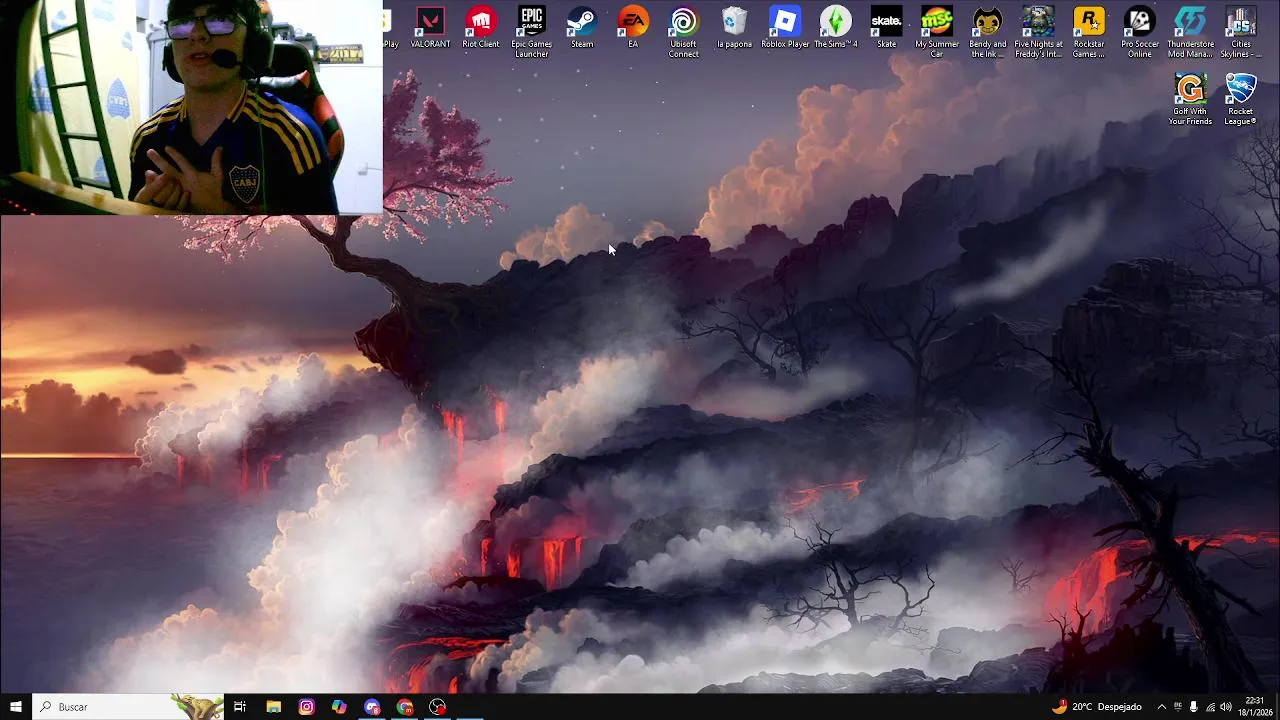Click the Buscar taskbar search box
Screen dimensions: 1280x720
(x=127, y=707)
